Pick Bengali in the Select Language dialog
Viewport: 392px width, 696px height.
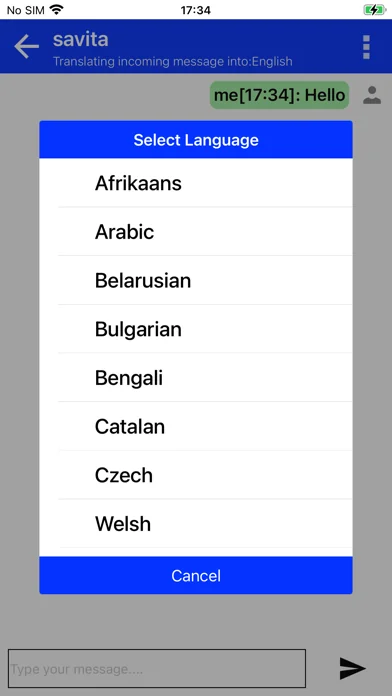click(x=196, y=378)
